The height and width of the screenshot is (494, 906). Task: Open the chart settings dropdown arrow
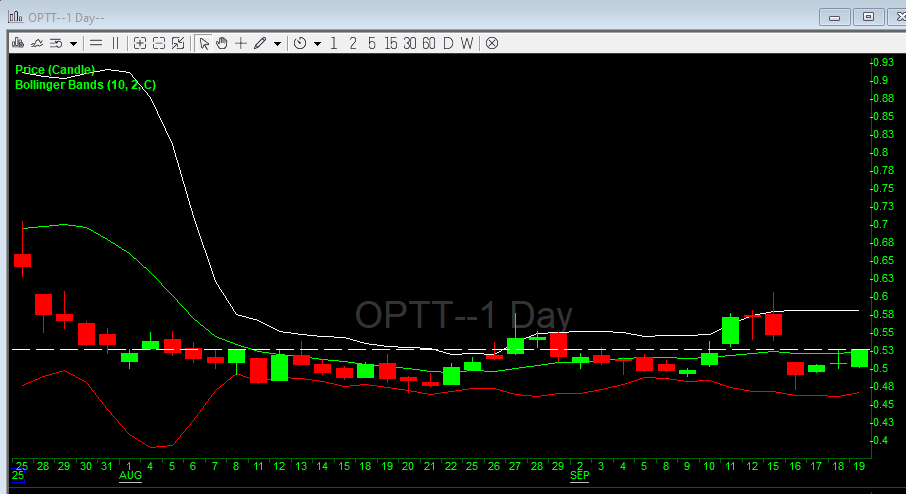click(73, 44)
